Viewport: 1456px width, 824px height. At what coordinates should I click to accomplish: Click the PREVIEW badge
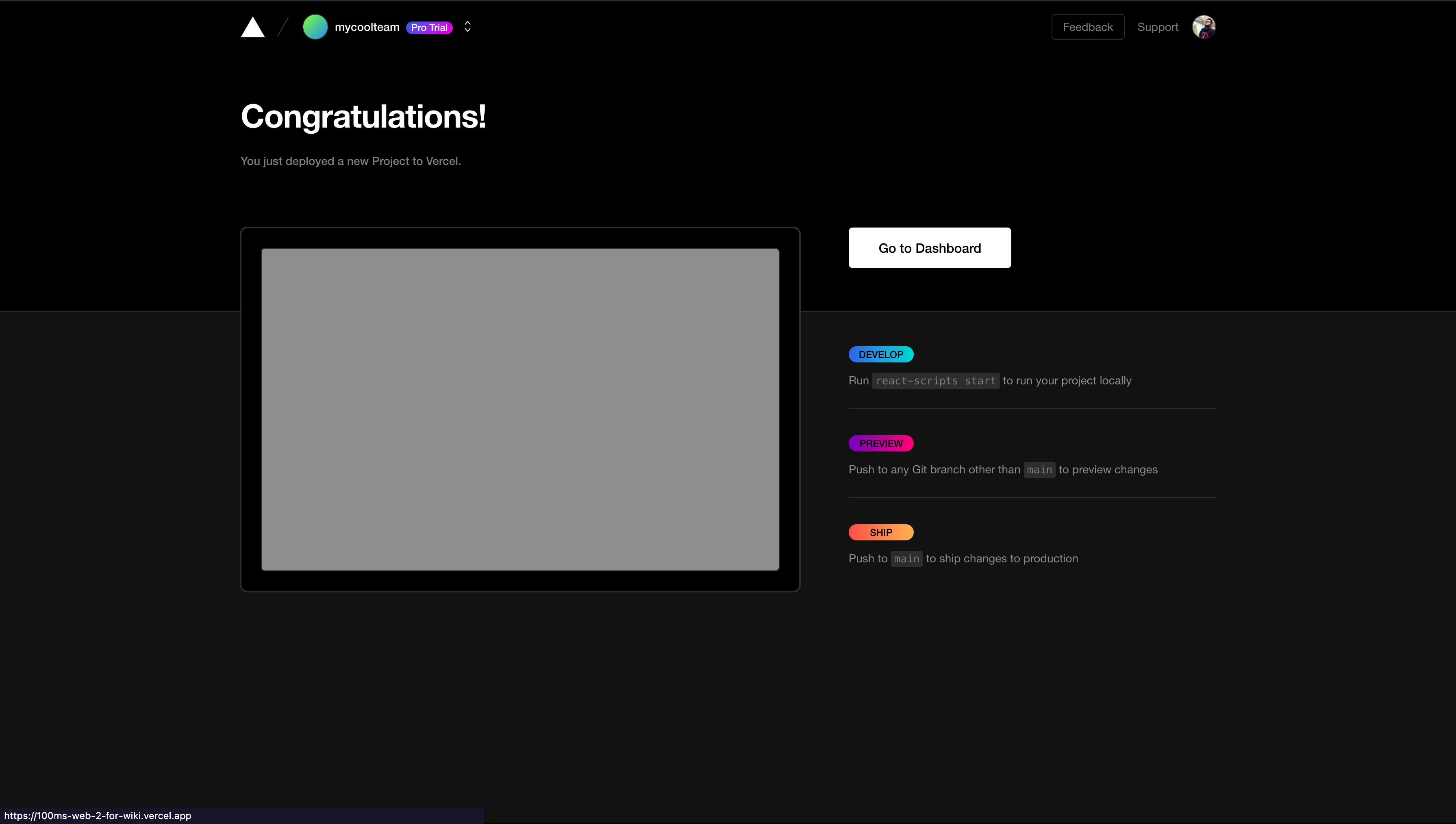pyautogui.click(x=881, y=443)
